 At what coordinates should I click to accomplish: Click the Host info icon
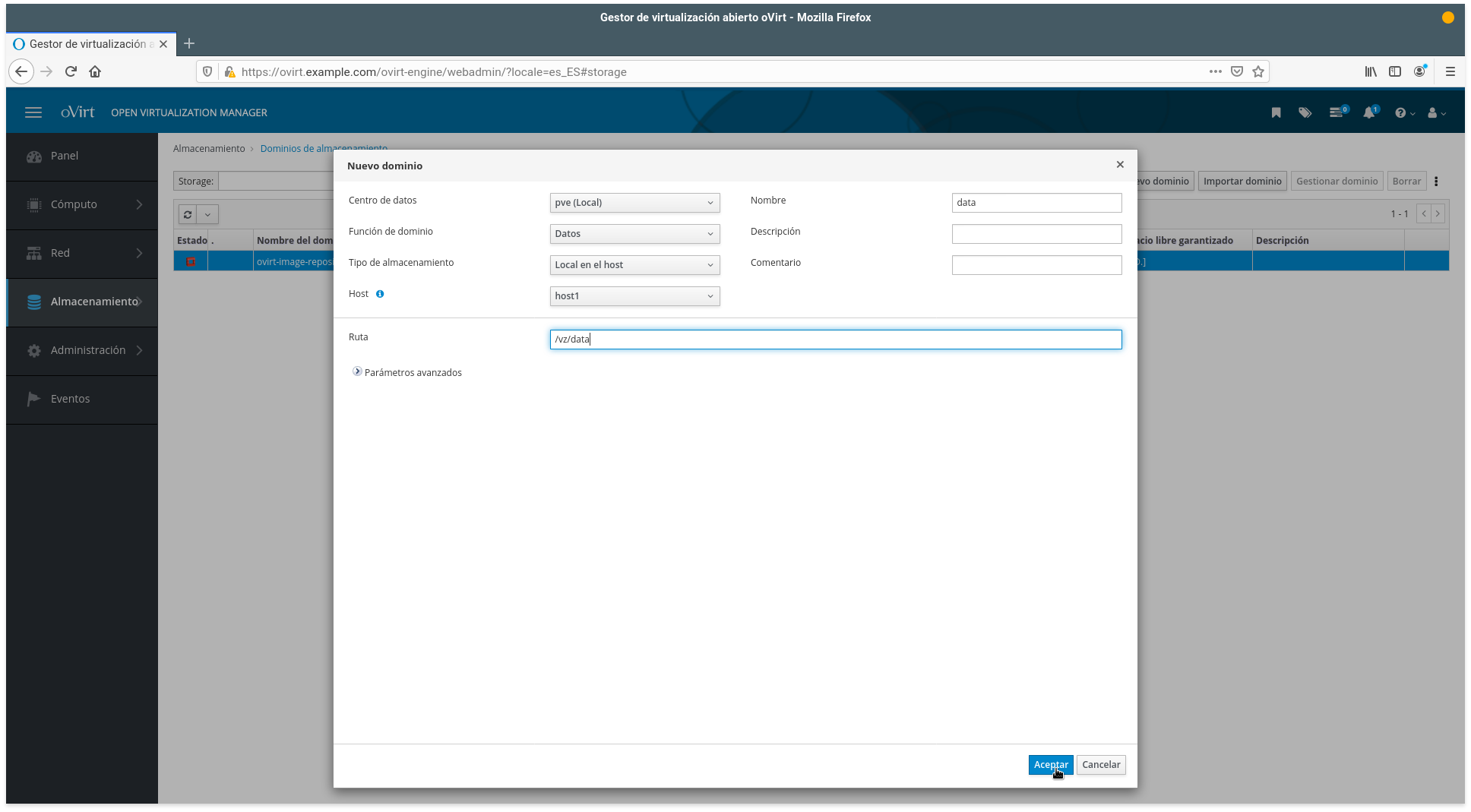[380, 294]
